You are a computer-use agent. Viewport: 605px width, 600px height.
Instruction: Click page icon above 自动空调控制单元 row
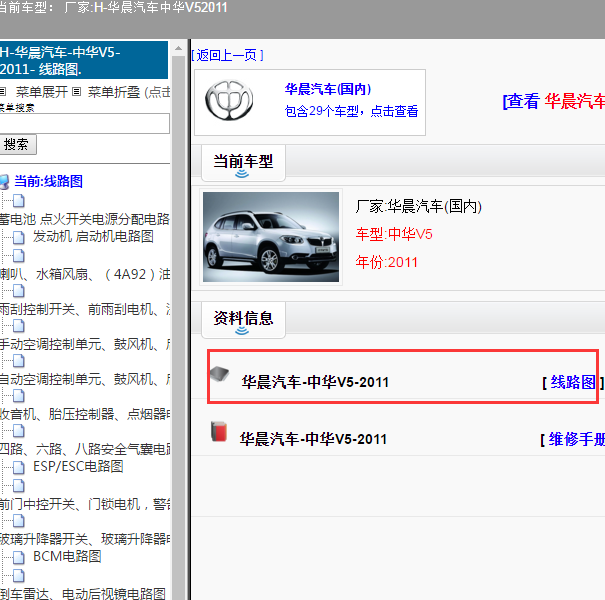pyautogui.click(x=19, y=361)
